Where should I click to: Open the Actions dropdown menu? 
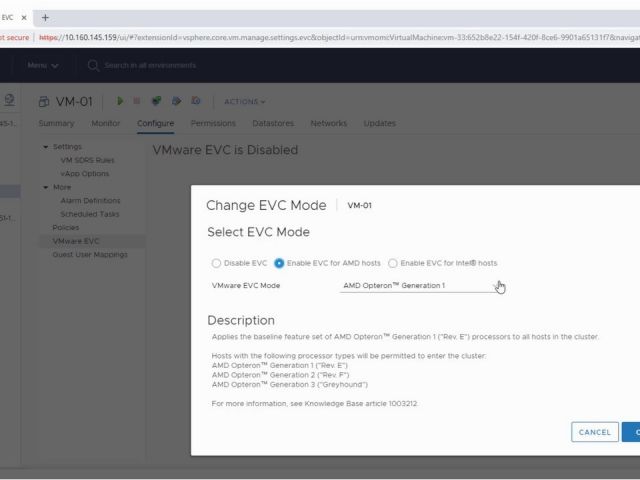click(x=244, y=101)
